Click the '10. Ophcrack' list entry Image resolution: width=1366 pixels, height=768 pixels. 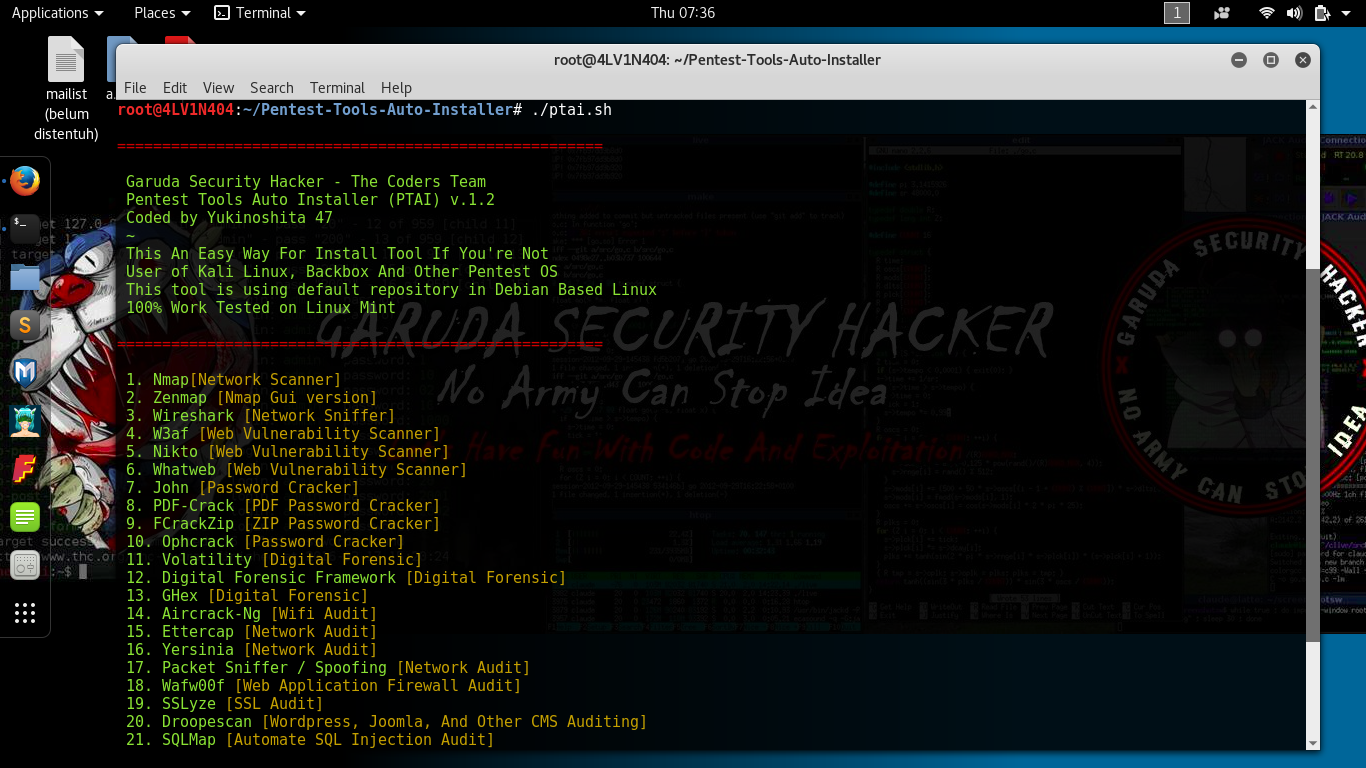tap(265, 542)
